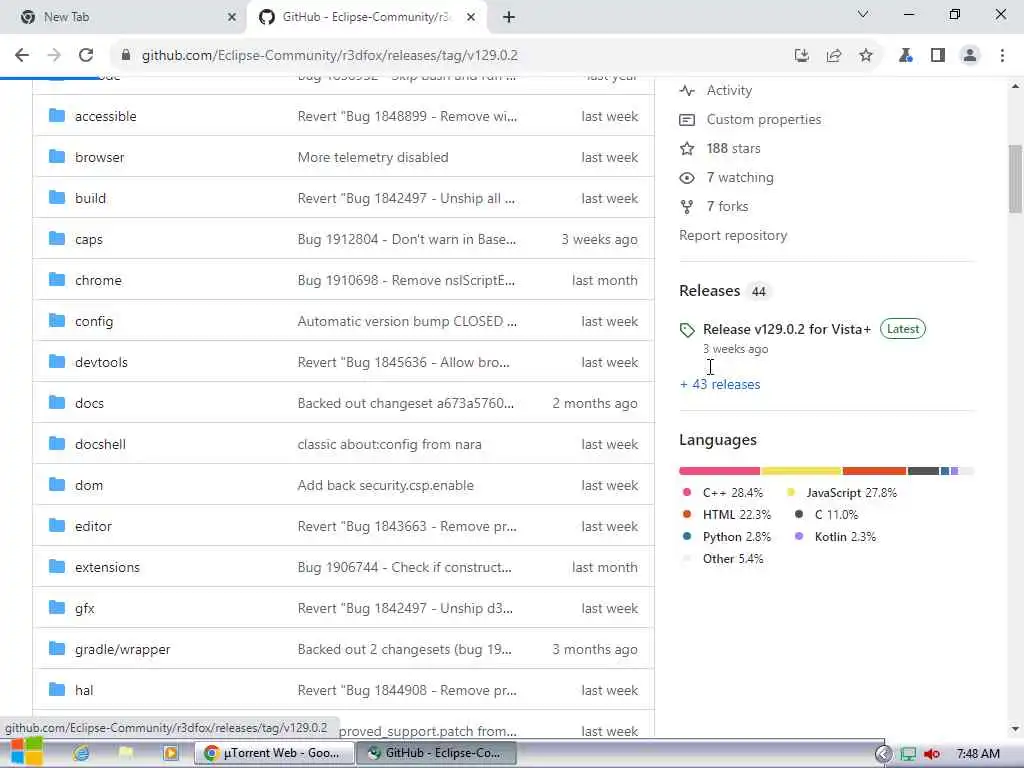1024x768 pixels.
Task: Click Report repository link
Action: pos(733,236)
